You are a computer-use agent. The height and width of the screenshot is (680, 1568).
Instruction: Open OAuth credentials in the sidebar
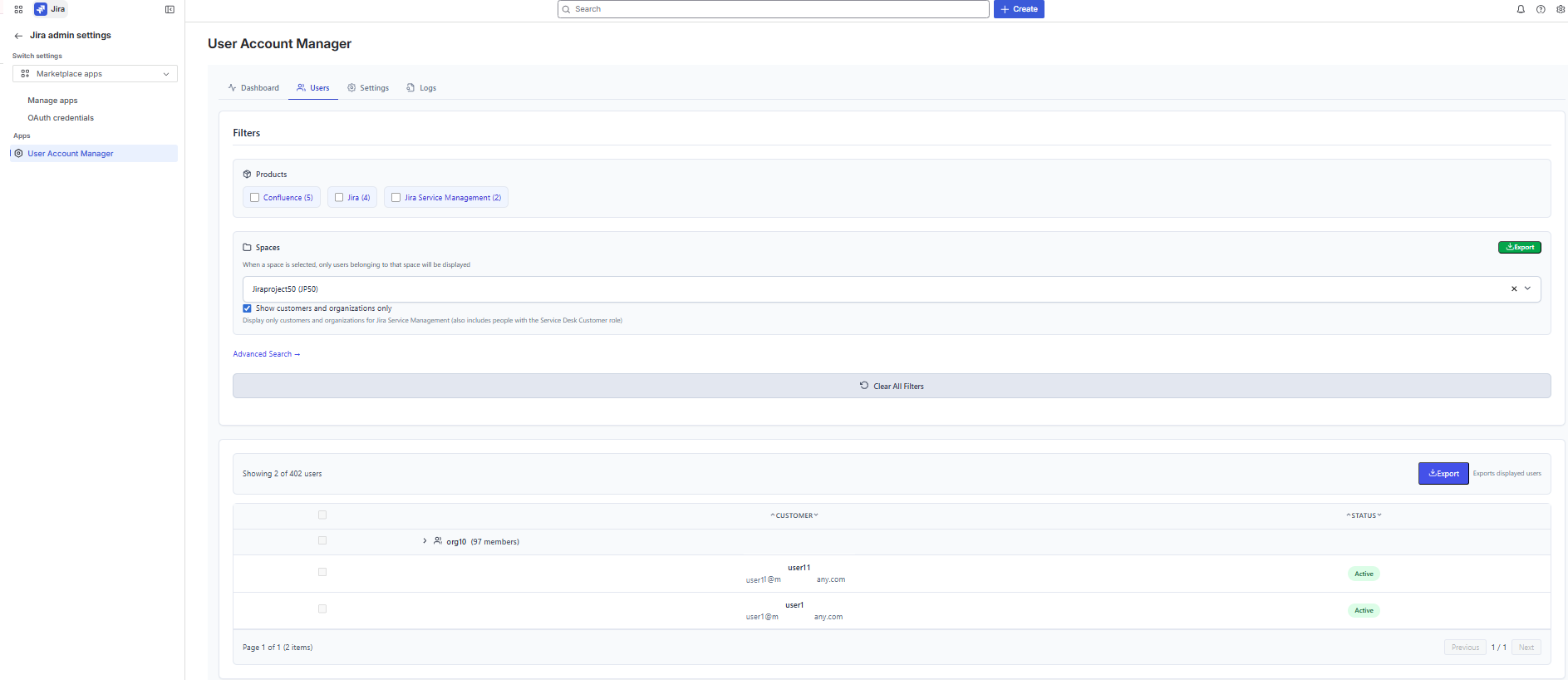pos(61,118)
